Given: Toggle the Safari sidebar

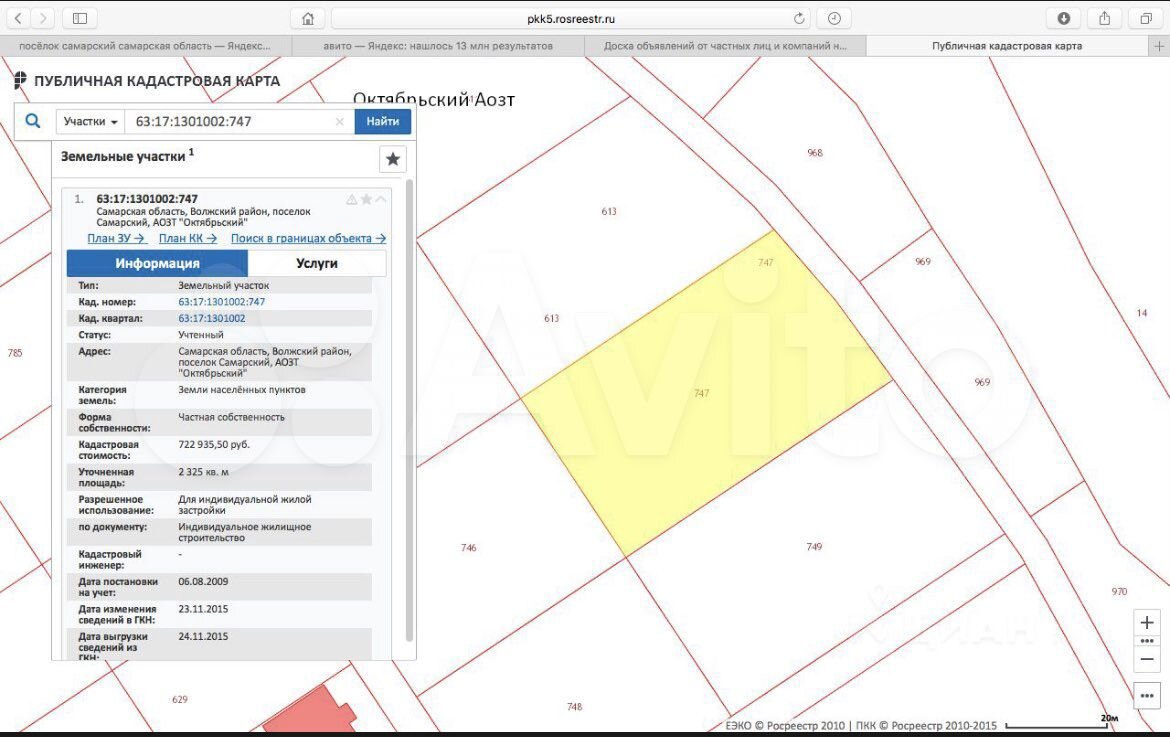Looking at the screenshot, I should [80, 18].
